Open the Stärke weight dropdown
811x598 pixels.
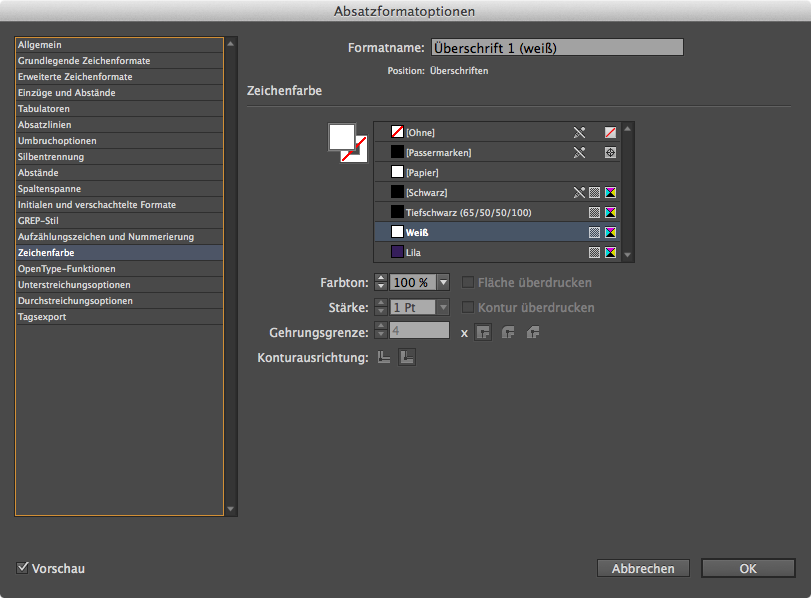[443, 307]
